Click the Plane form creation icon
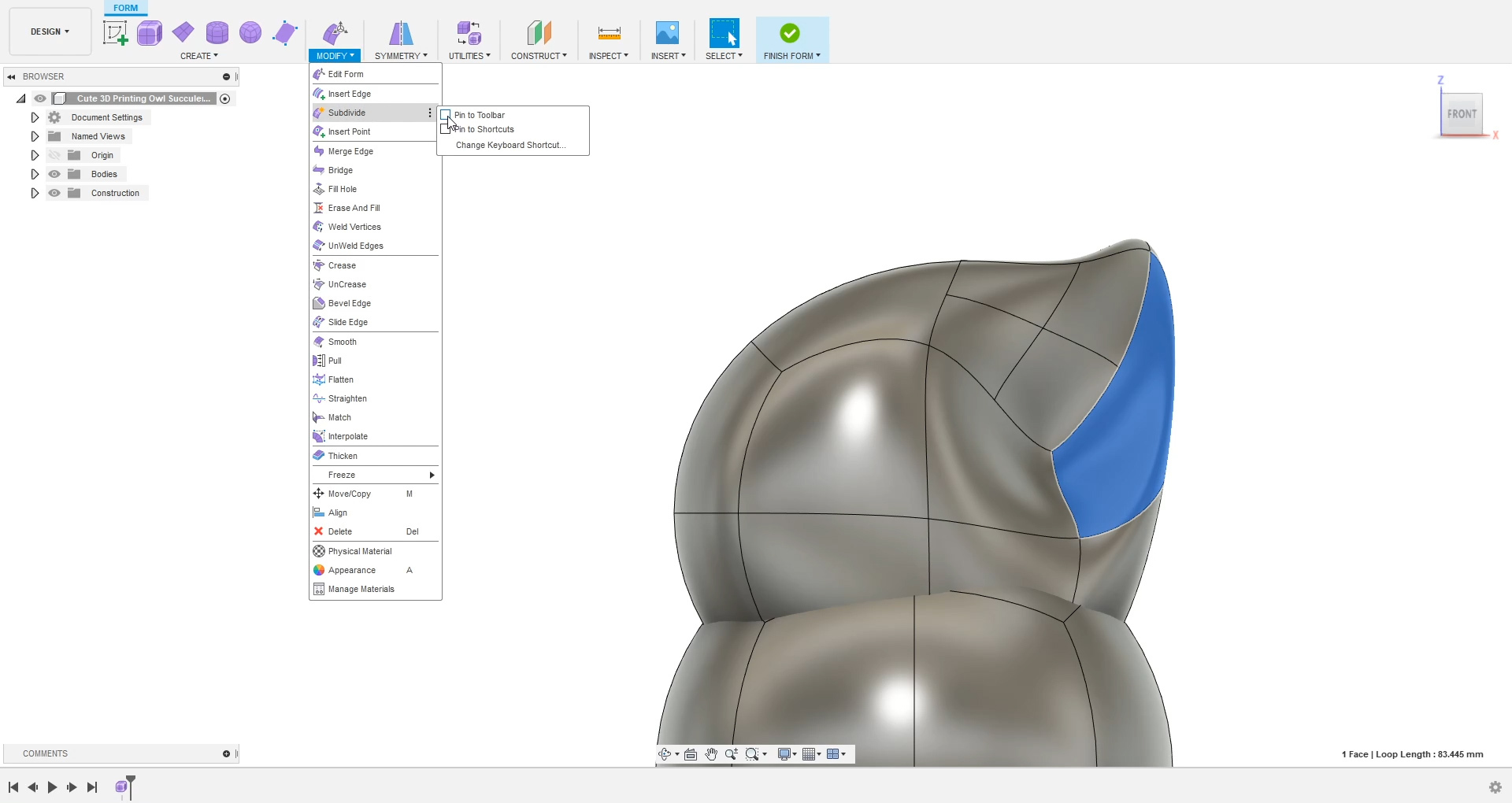The height and width of the screenshot is (803, 1512). coord(183,32)
